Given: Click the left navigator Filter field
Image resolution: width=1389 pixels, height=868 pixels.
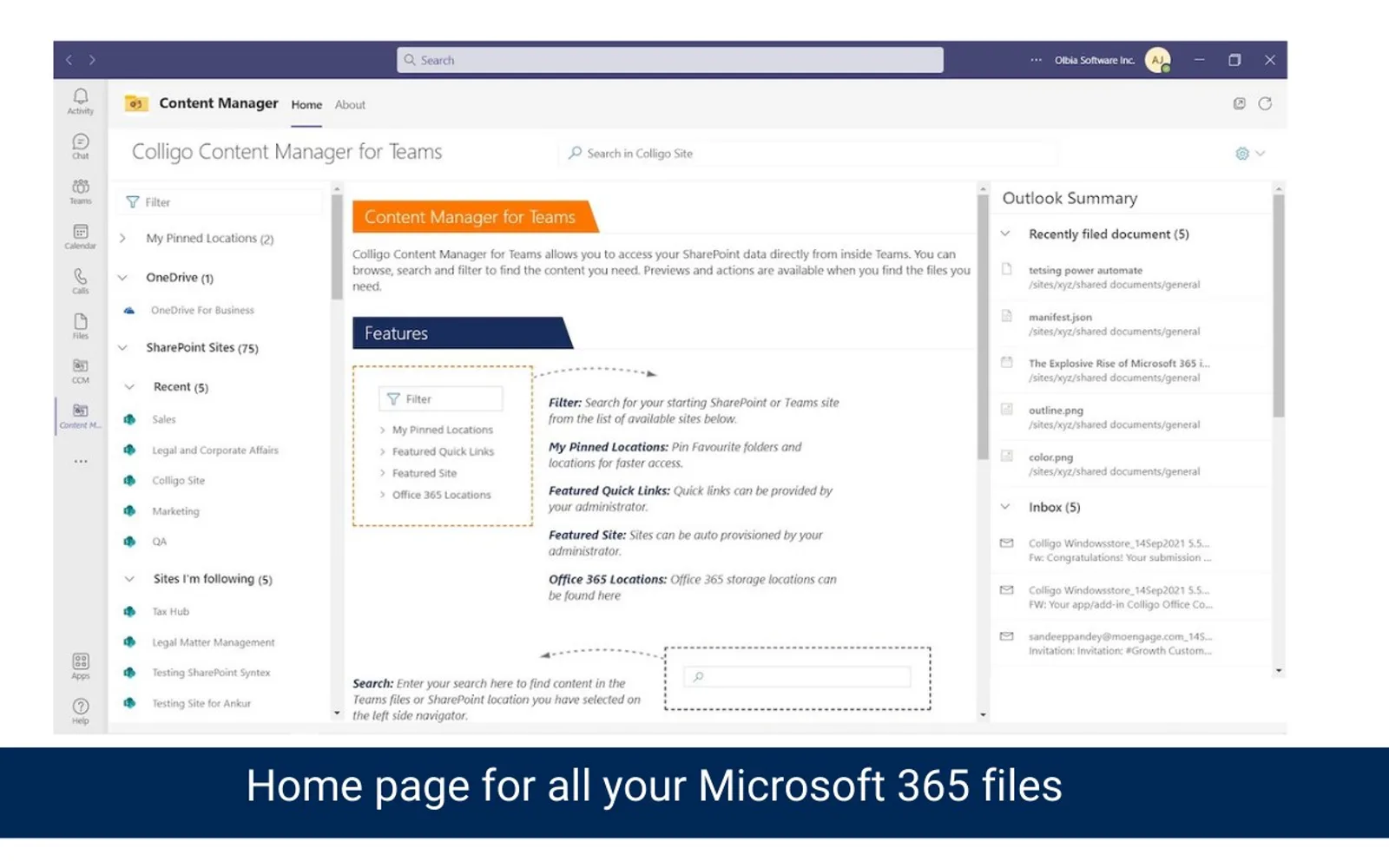Looking at the screenshot, I should (220, 202).
